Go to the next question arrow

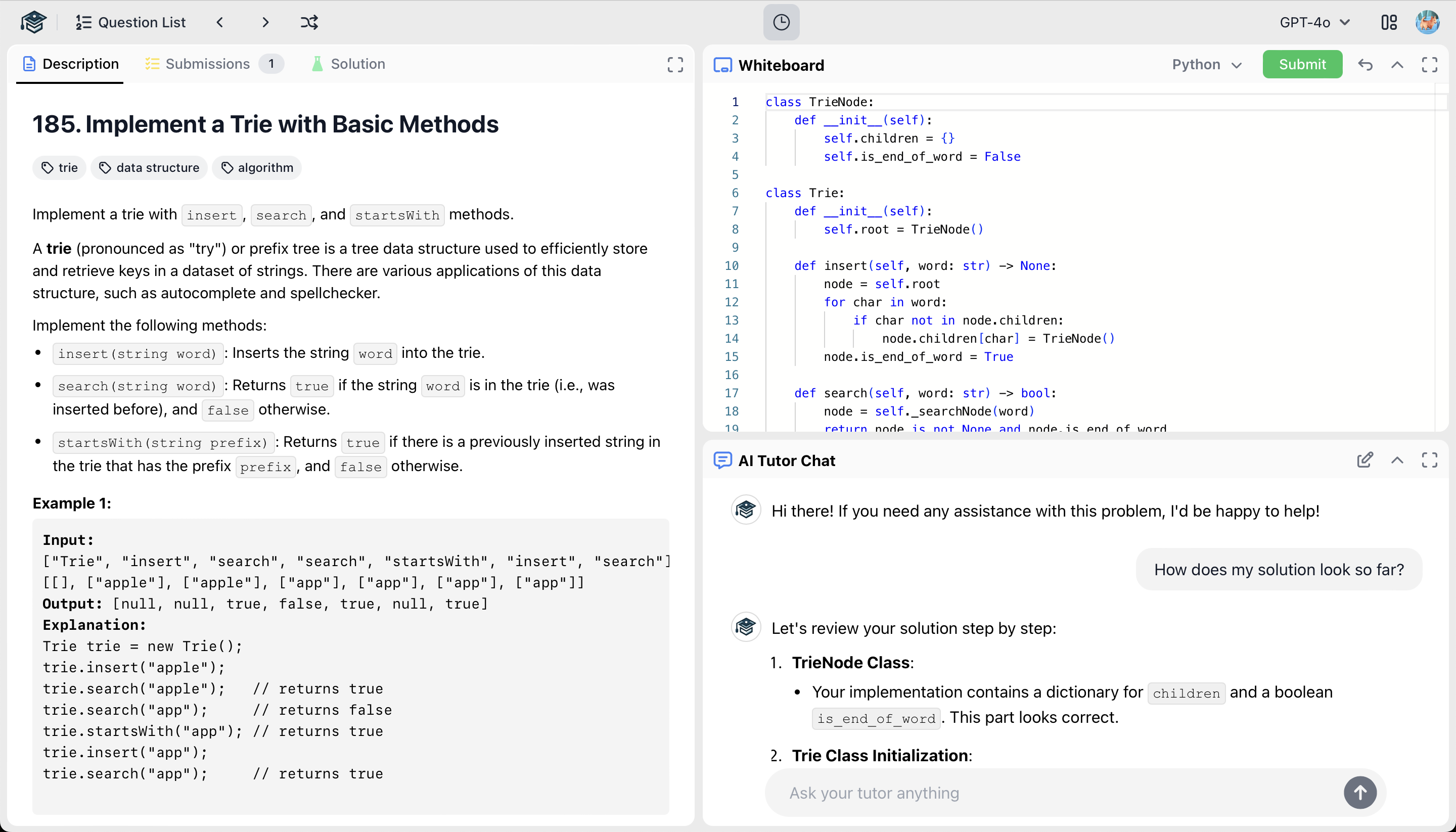click(265, 22)
